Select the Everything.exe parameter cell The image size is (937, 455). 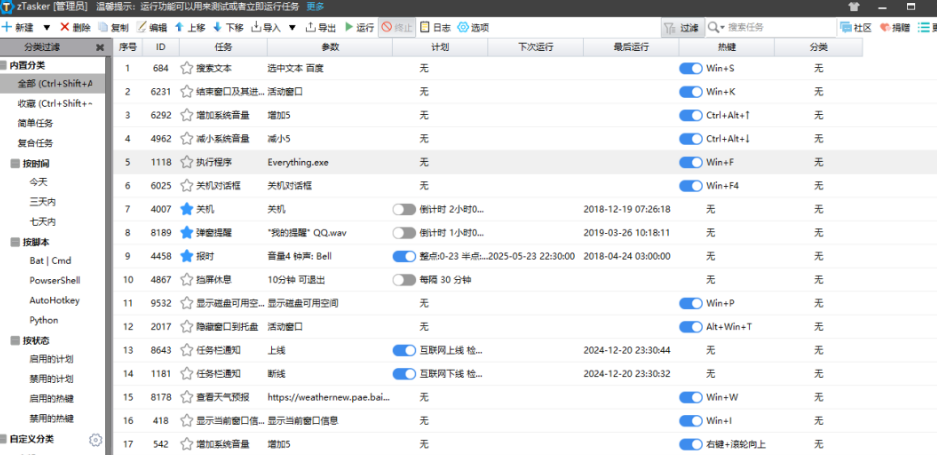click(x=298, y=162)
